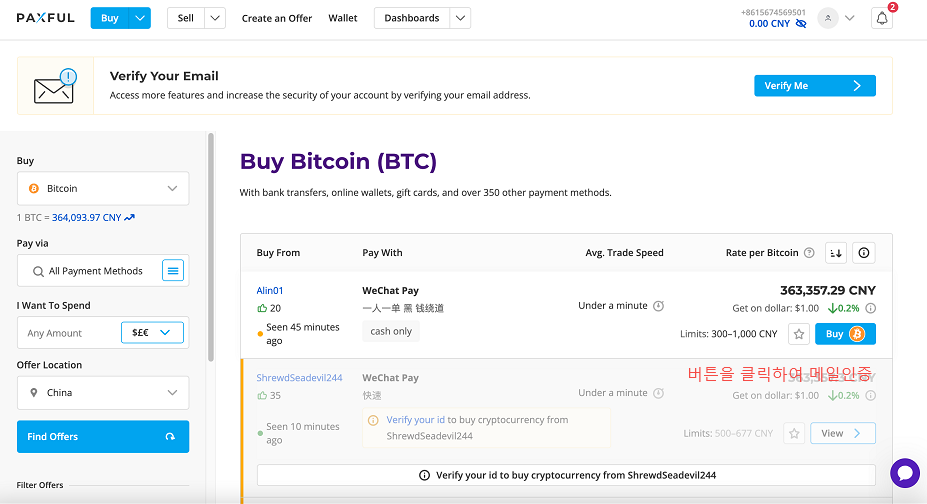Open the Paxful logo home link
Screen dimensions: 927x504
(x=46, y=18)
